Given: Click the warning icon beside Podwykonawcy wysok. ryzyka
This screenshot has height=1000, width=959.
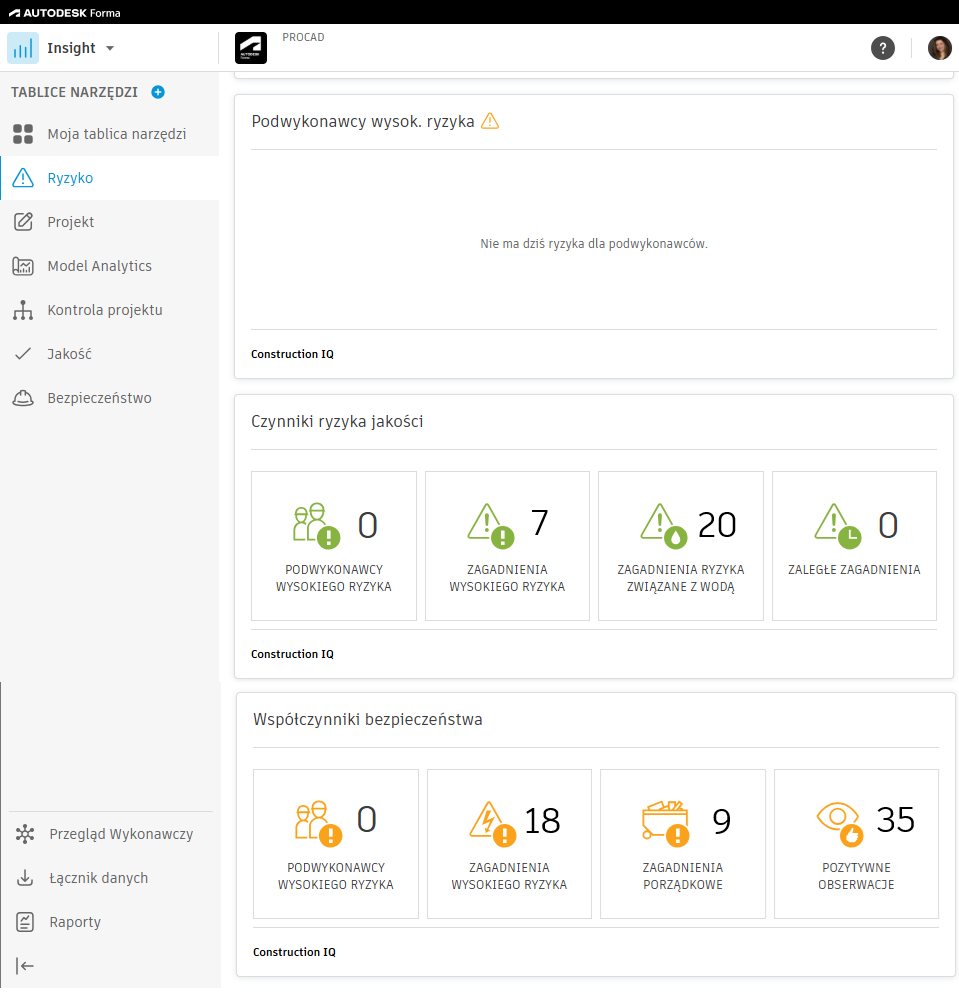Looking at the screenshot, I should [490, 121].
